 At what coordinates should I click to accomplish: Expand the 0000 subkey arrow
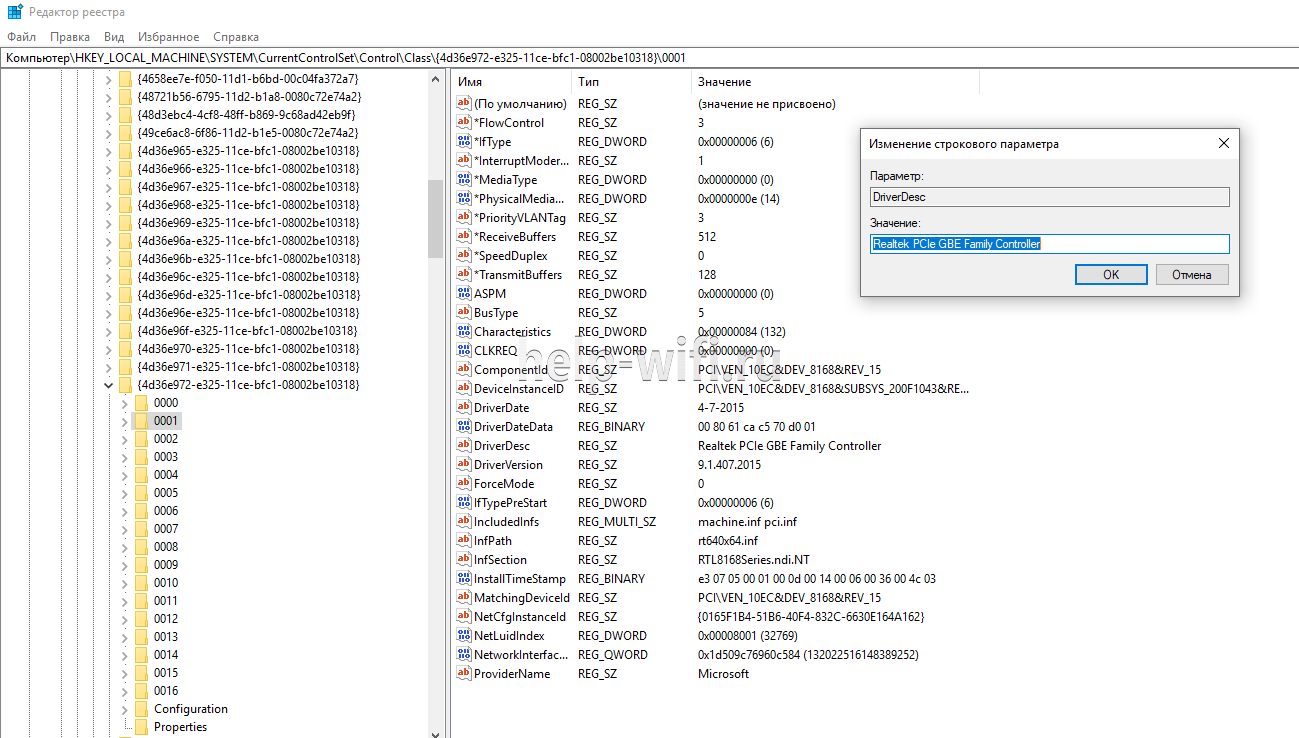[x=125, y=403]
